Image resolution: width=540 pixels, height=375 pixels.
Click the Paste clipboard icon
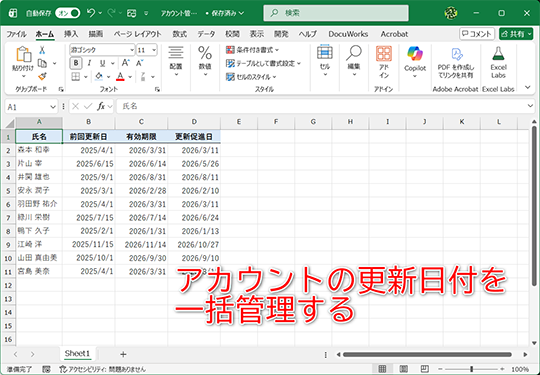click(23, 55)
